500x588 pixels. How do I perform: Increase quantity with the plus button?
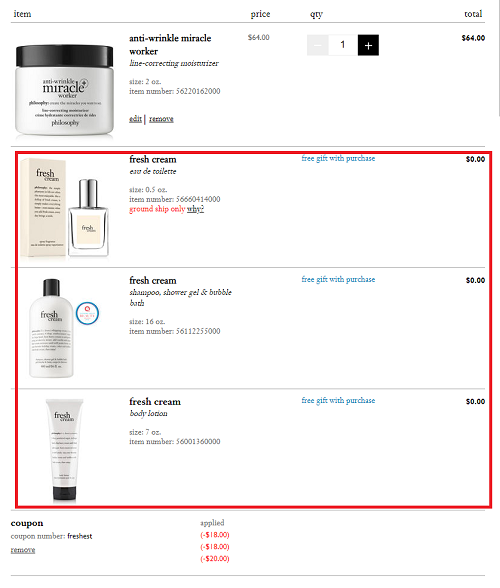(x=368, y=45)
